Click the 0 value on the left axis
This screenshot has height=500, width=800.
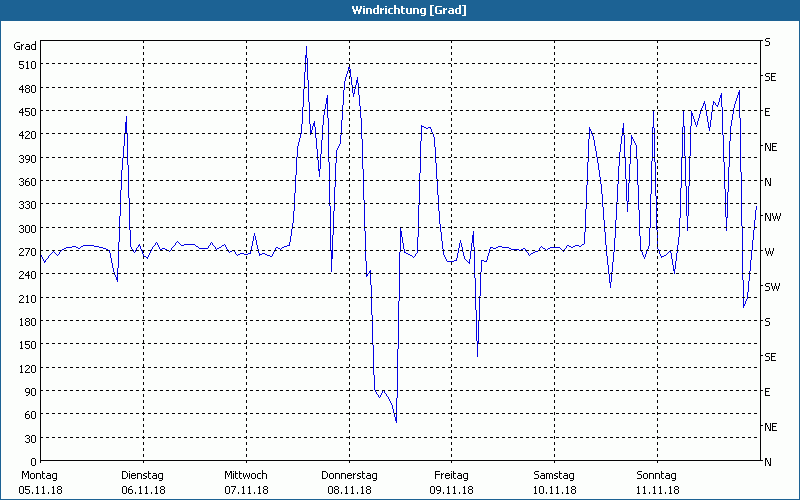click(32, 462)
